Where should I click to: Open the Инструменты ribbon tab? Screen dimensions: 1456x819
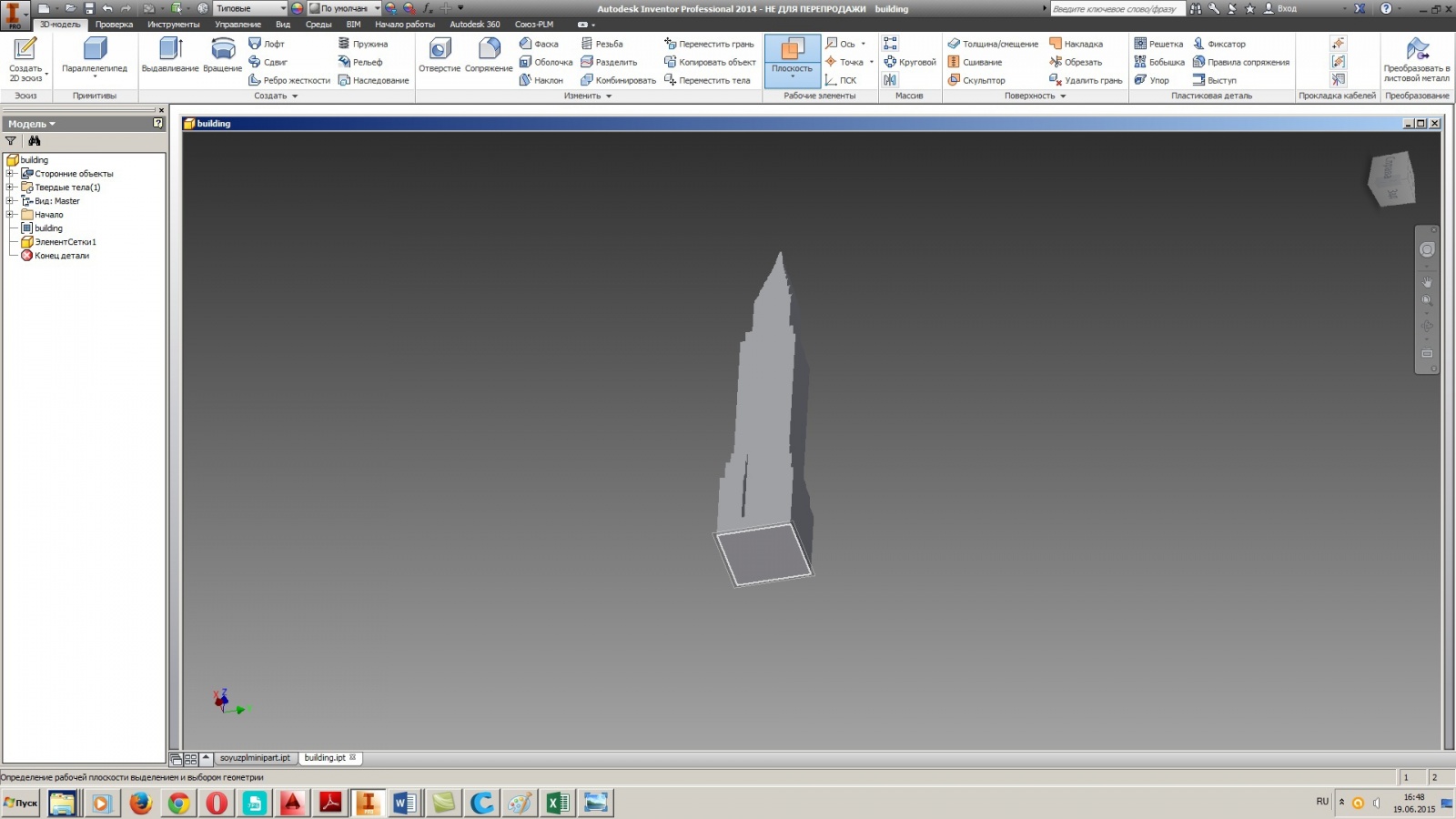pos(173,25)
